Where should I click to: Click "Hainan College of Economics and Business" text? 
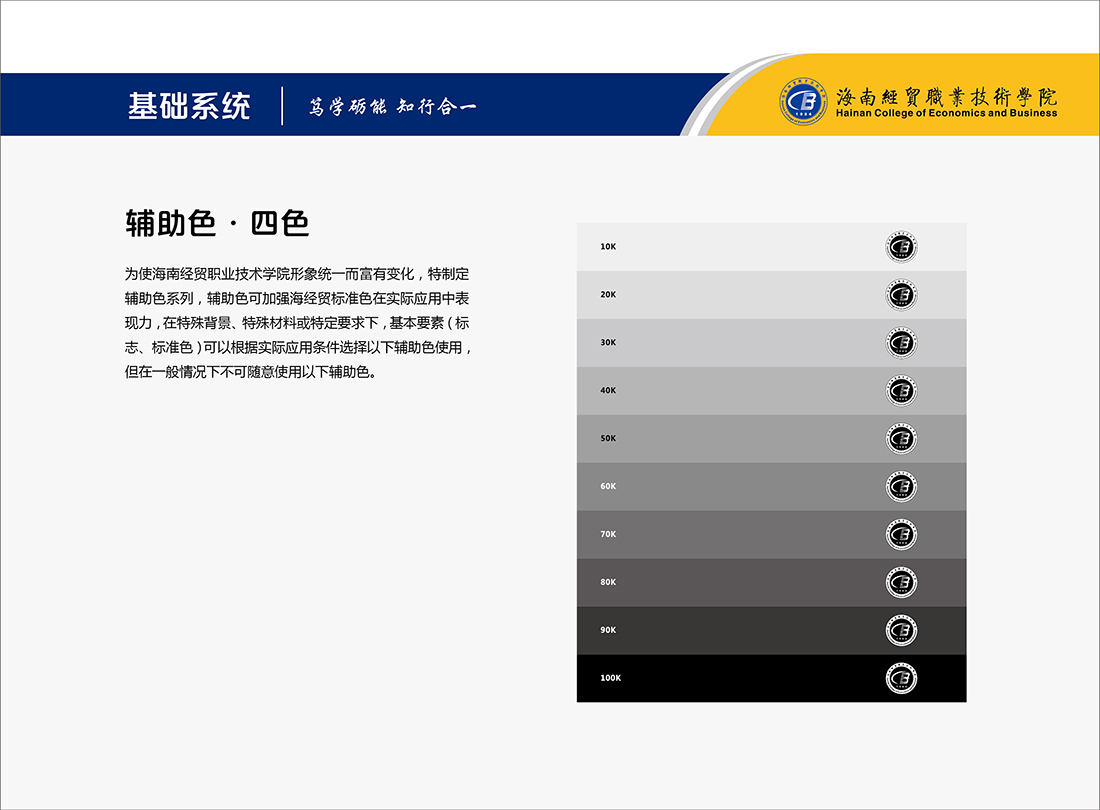(x=946, y=114)
